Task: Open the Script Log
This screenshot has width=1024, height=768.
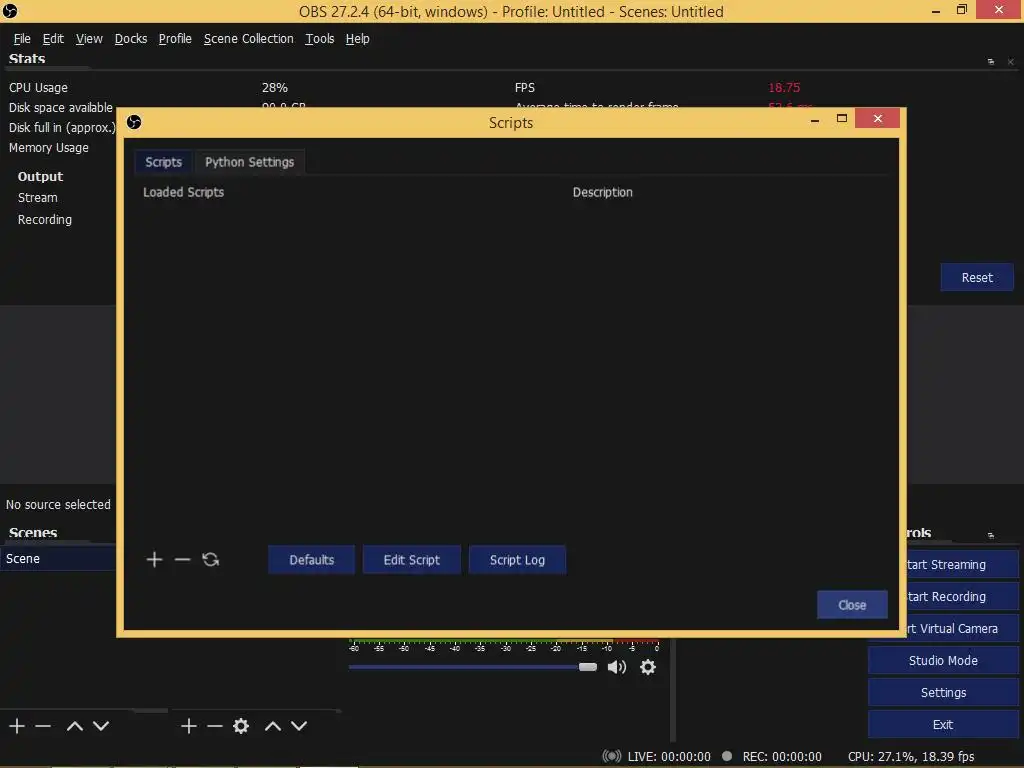Action: [x=517, y=560]
